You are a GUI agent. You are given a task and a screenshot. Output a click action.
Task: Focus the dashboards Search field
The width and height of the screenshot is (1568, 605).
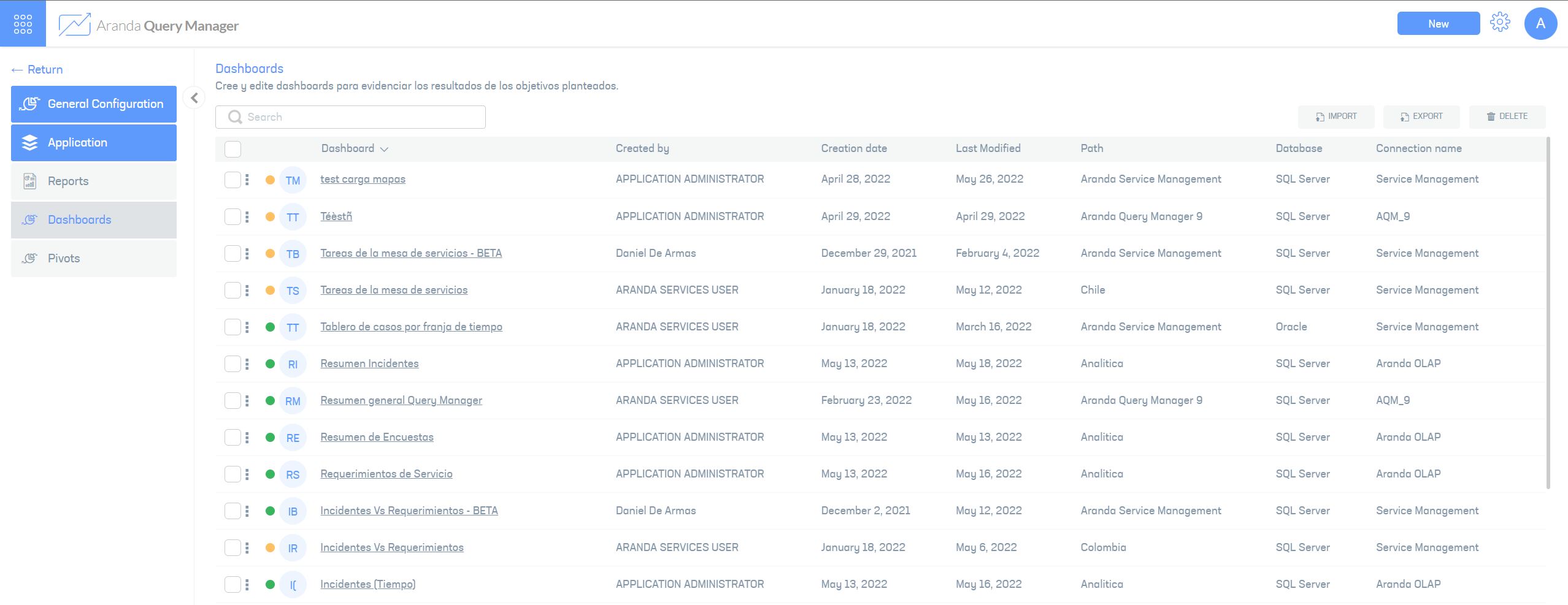(x=350, y=117)
